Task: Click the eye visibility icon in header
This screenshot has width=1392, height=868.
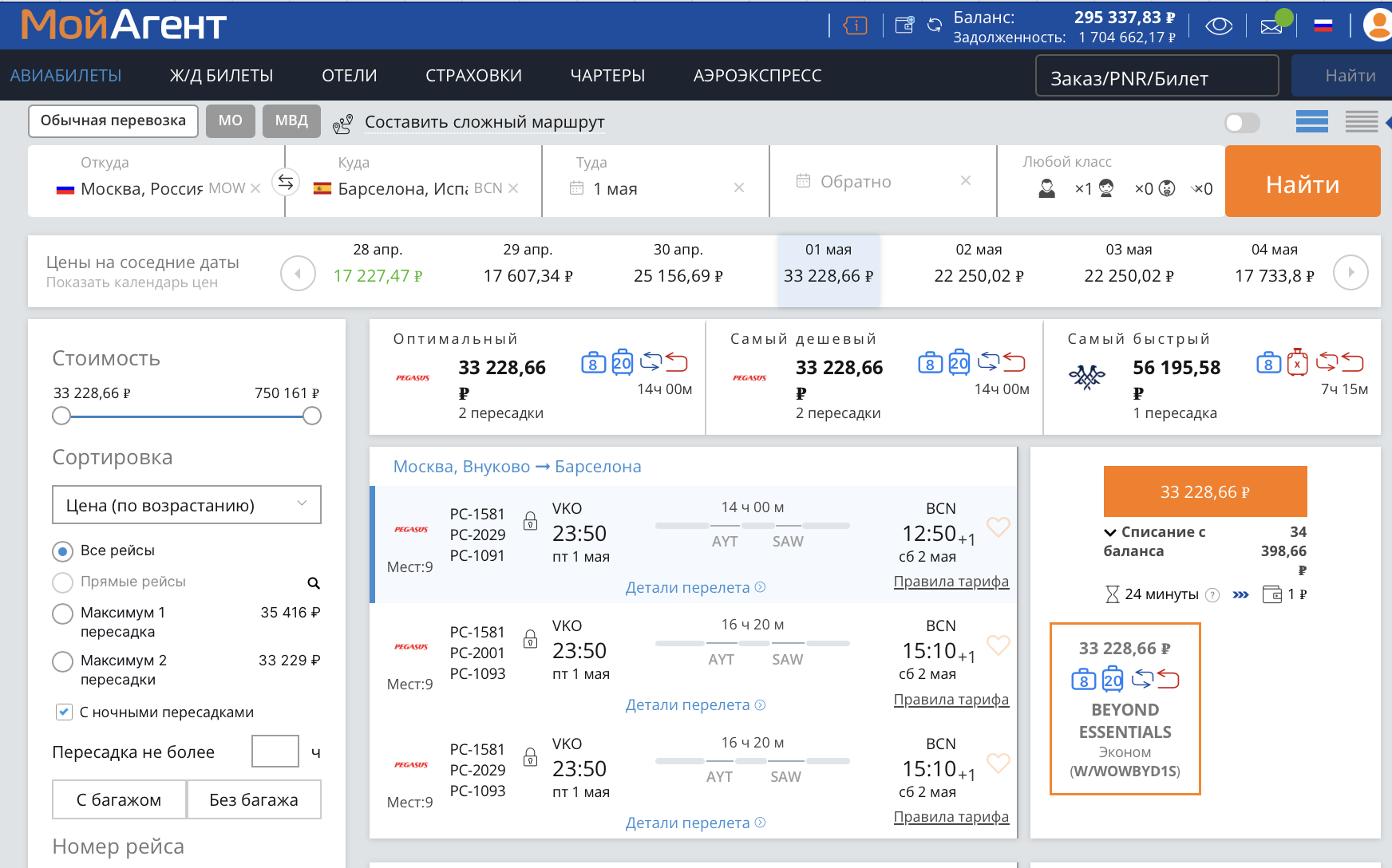Action: [1218, 26]
